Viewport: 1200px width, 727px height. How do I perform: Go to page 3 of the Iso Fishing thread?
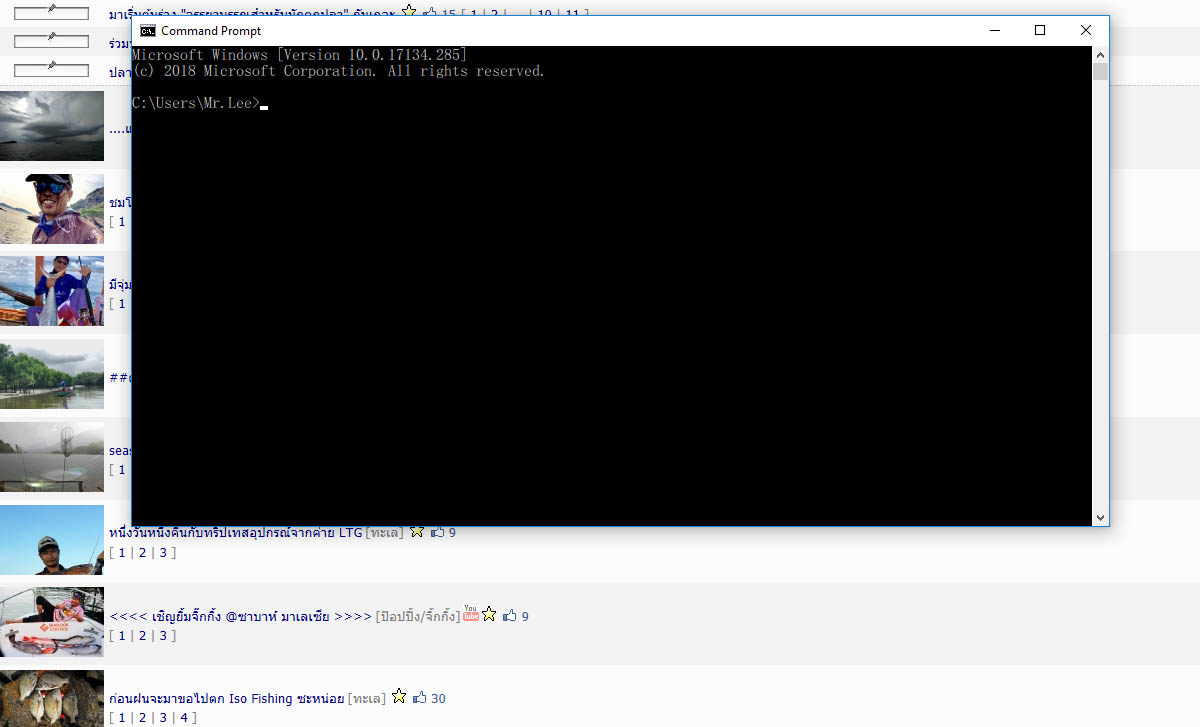(x=163, y=717)
